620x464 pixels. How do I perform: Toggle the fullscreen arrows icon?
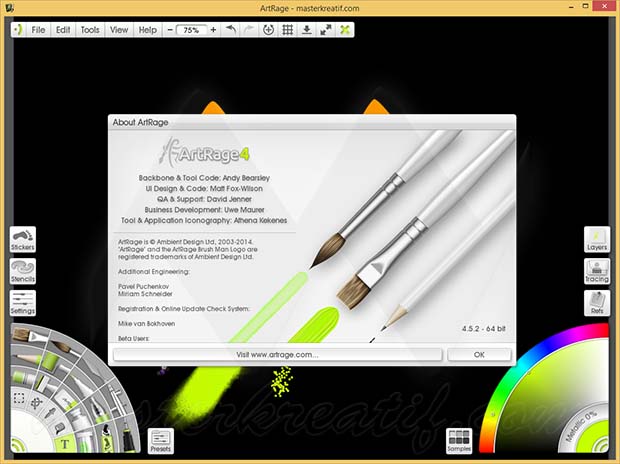point(325,30)
